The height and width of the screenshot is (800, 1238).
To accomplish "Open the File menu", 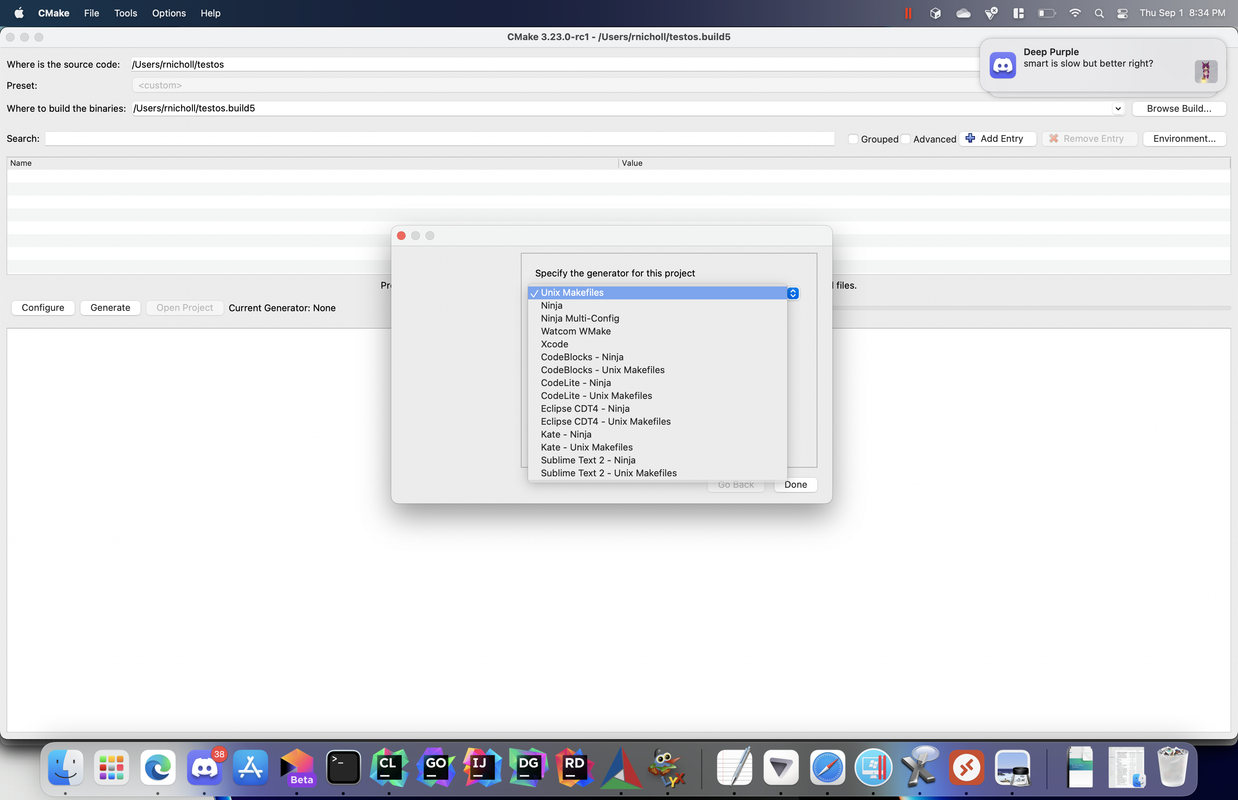I will pyautogui.click(x=92, y=13).
